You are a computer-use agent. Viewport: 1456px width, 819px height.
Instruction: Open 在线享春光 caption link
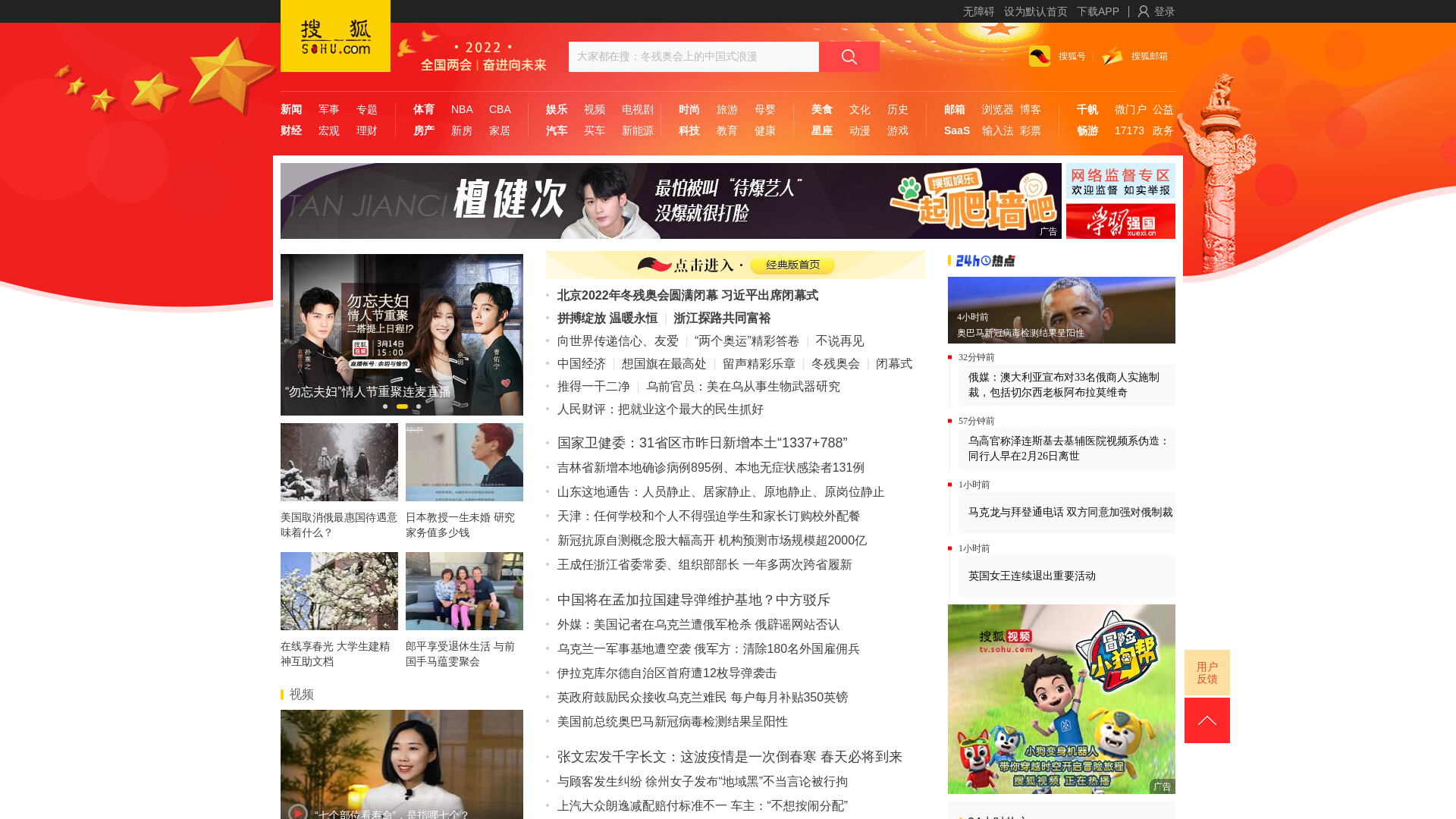tap(335, 654)
